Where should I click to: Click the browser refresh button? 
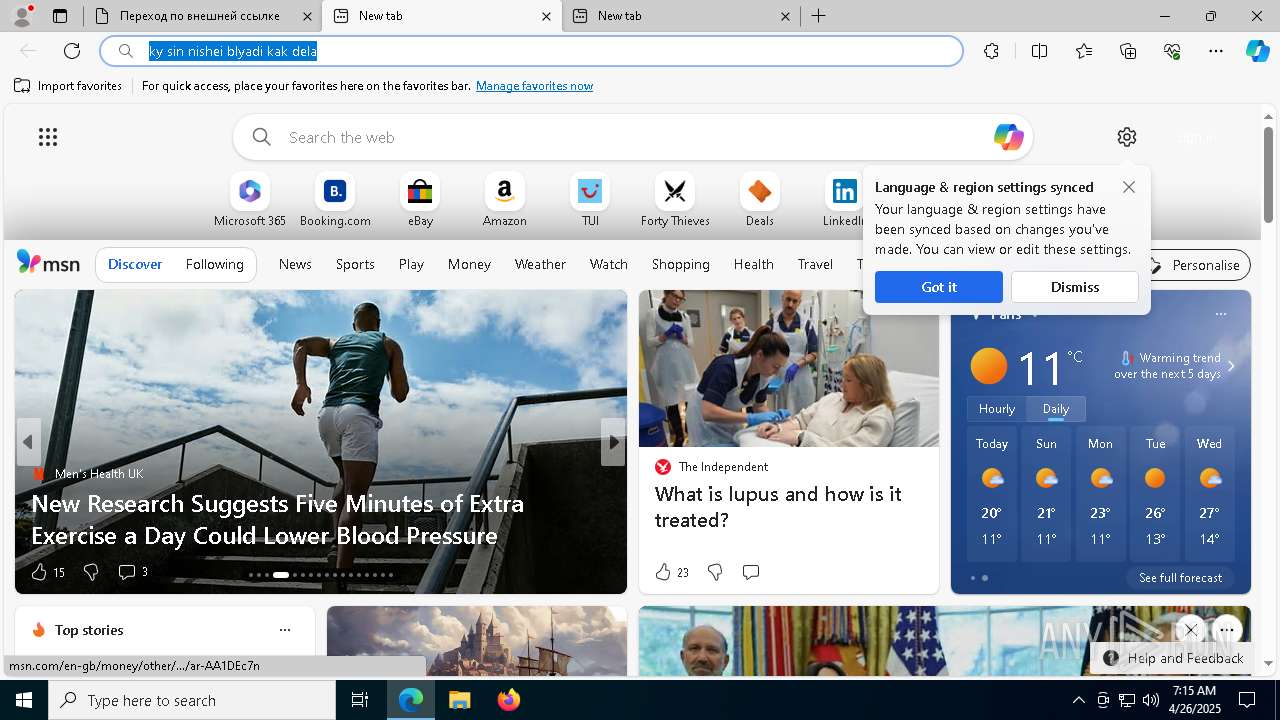(x=72, y=51)
